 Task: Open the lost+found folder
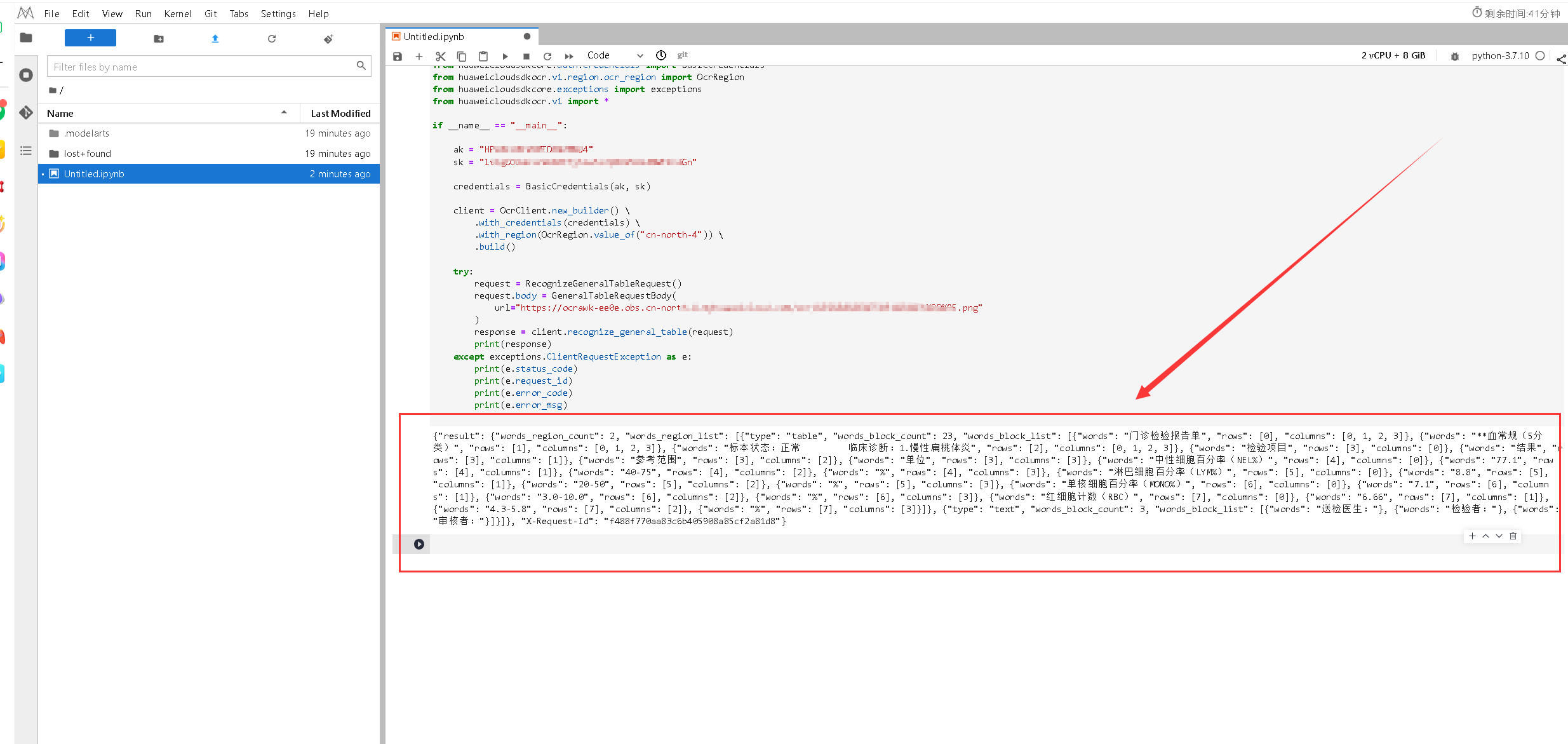[88, 153]
